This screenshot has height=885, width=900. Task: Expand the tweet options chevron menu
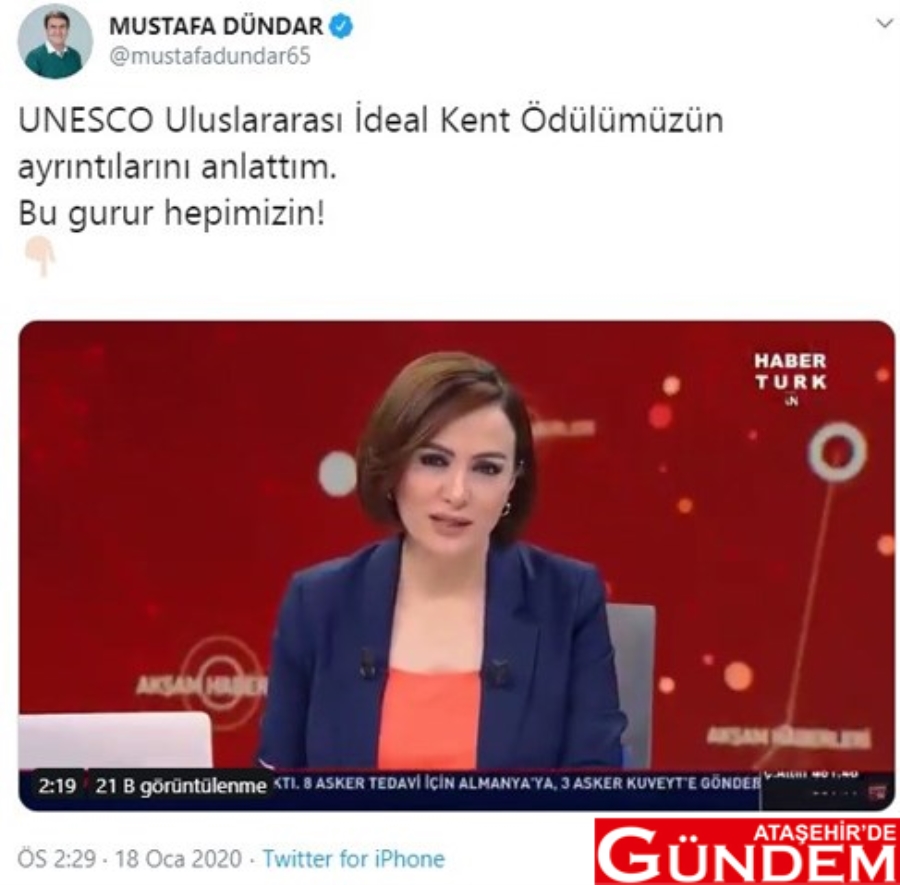tap(885, 23)
